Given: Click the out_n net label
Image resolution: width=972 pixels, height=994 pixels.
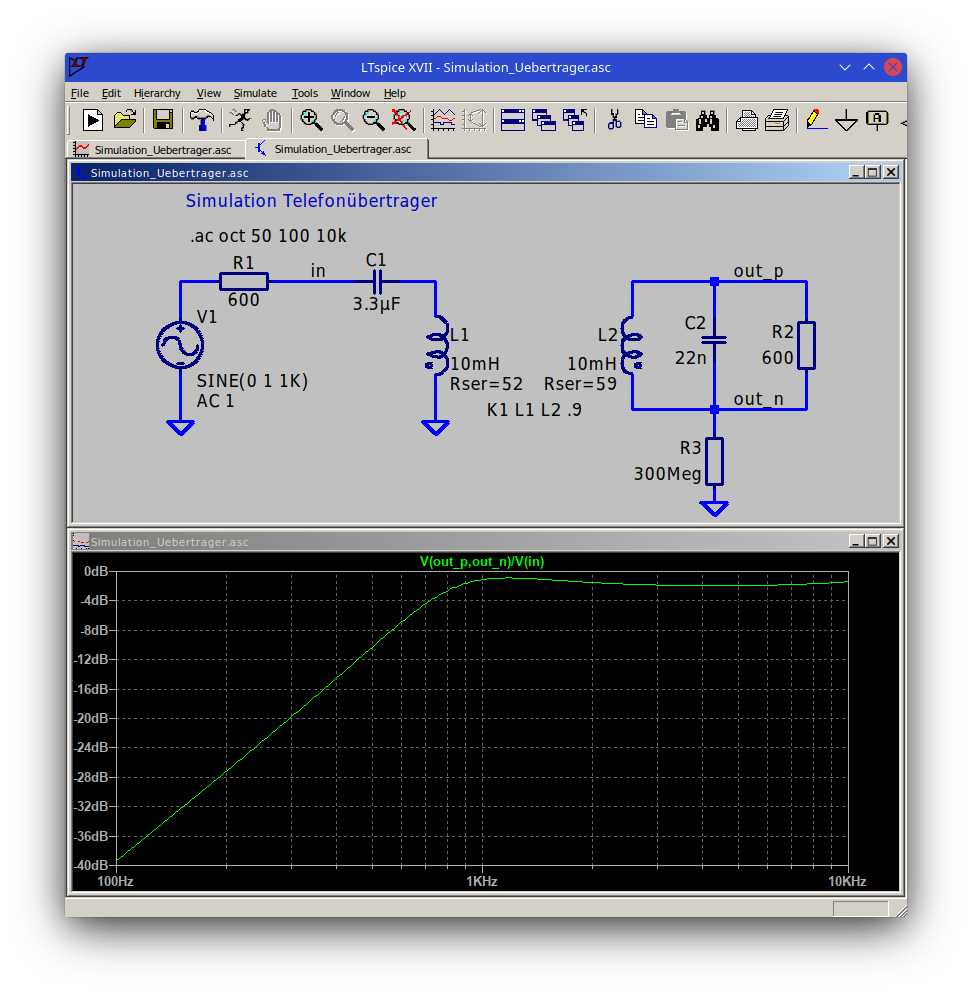Looking at the screenshot, I should (758, 399).
